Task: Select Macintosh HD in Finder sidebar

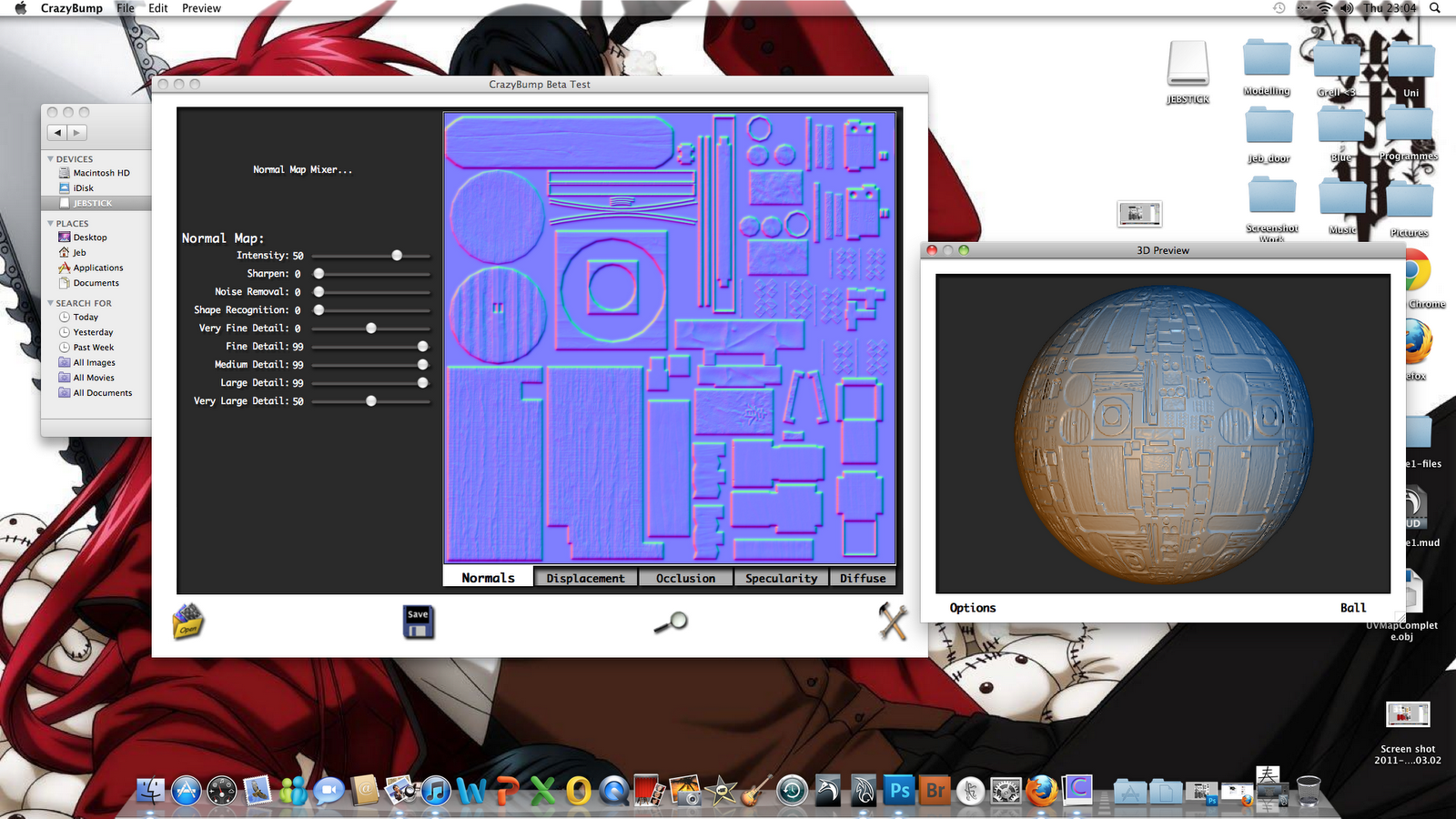Action: coord(101,173)
